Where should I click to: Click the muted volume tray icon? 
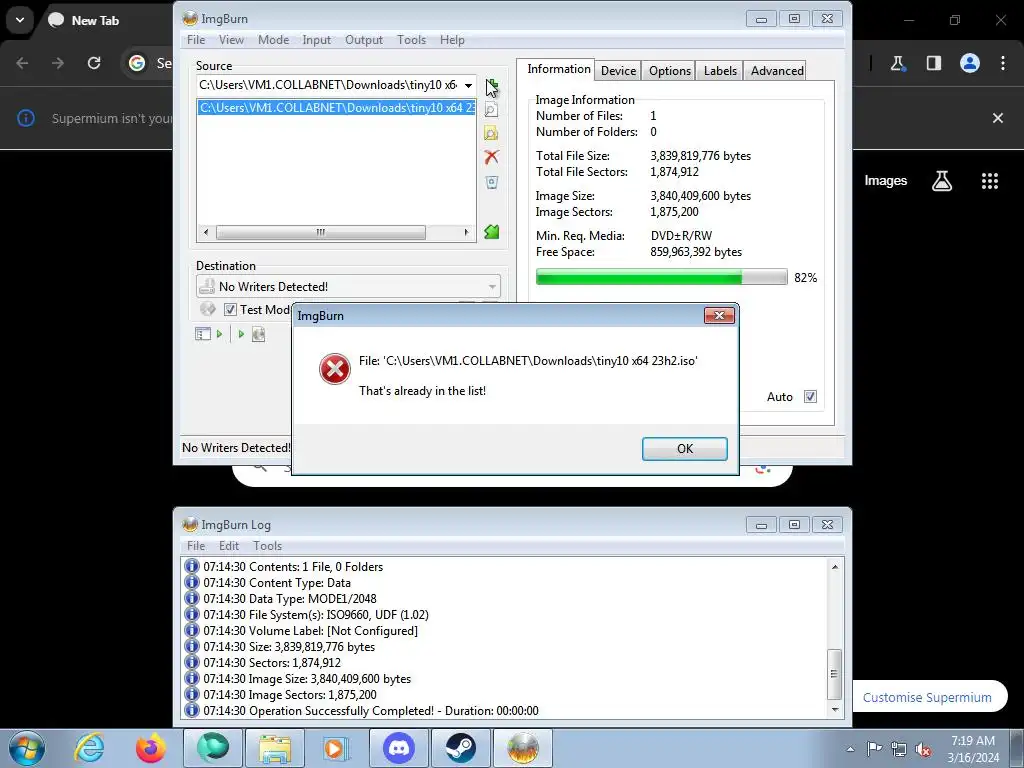click(923, 749)
